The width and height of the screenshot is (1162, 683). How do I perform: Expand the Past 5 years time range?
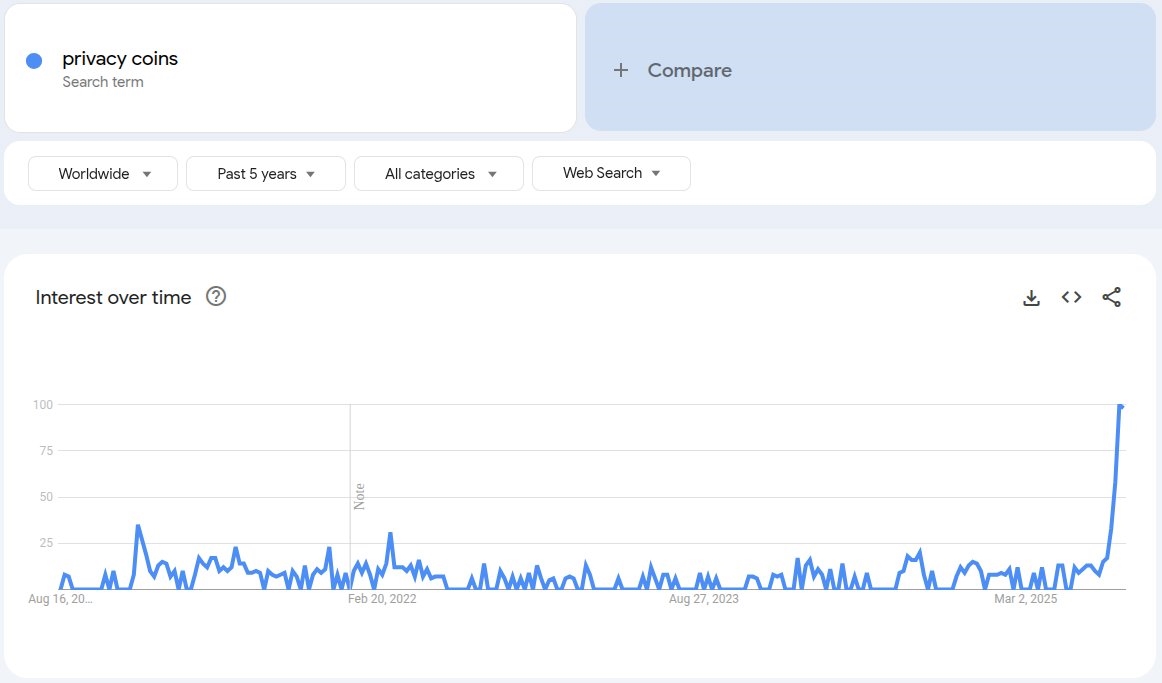click(266, 174)
